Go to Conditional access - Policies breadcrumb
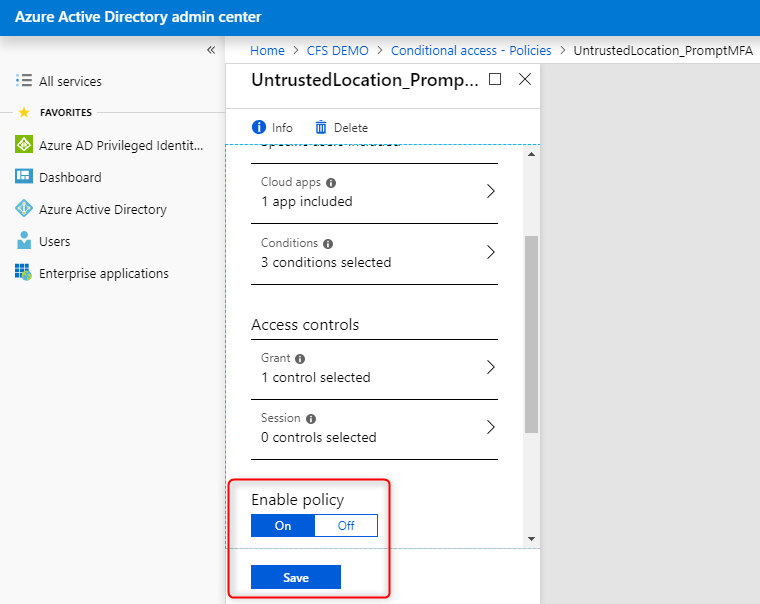Screen dimensions: 760x604 pos(471,50)
